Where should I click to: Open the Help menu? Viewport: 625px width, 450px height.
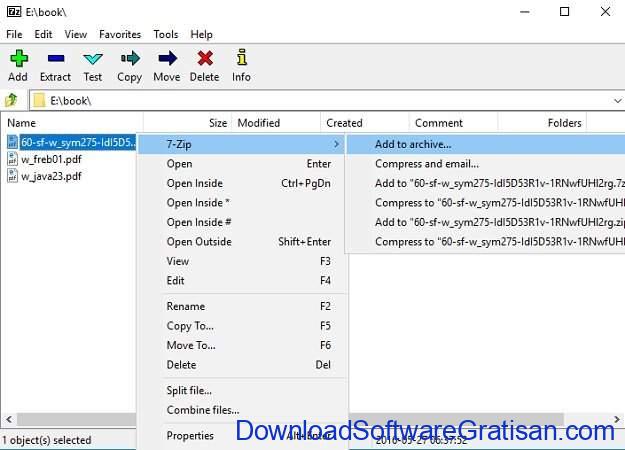coord(201,35)
